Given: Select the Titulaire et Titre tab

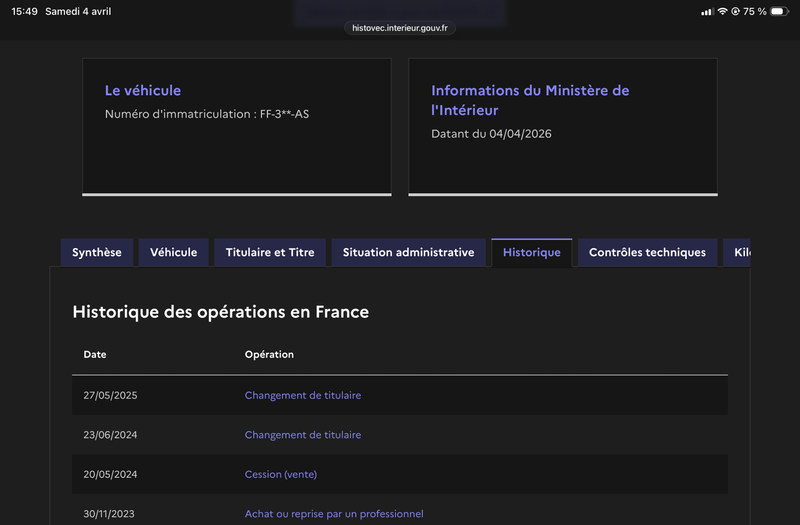Looking at the screenshot, I should (x=270, y=253).
